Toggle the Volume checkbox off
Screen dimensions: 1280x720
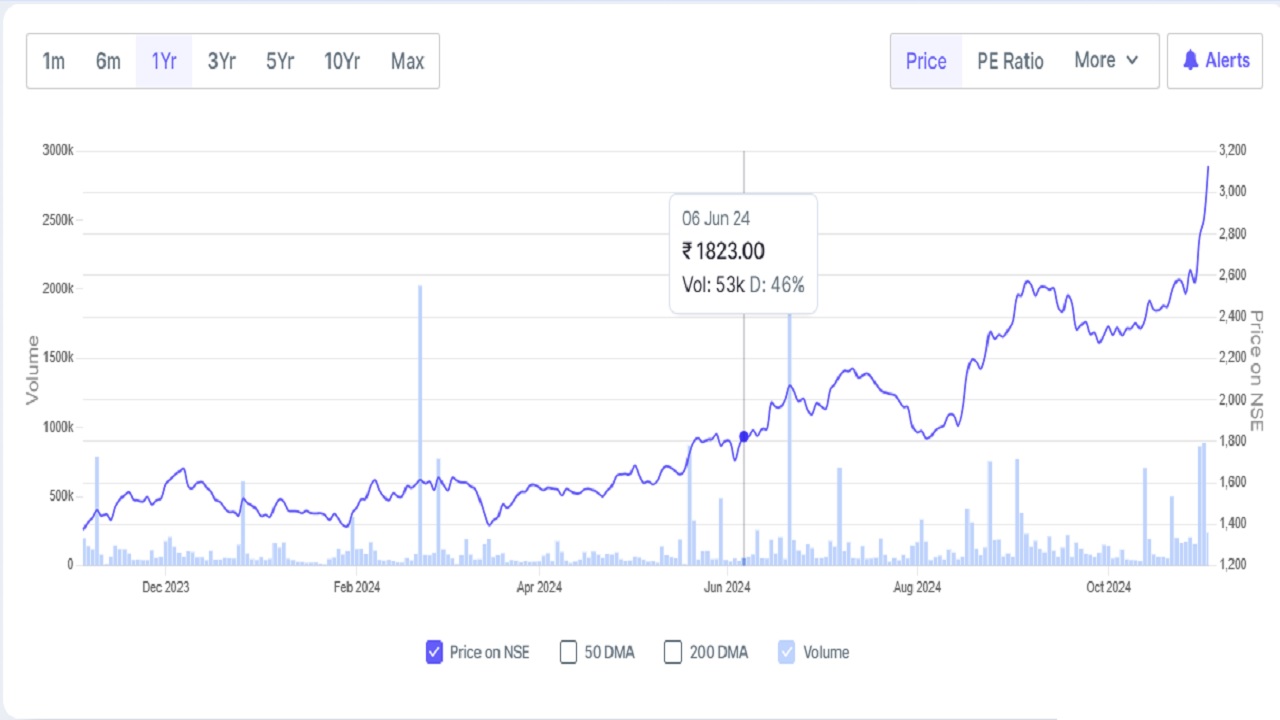(787, 652)
